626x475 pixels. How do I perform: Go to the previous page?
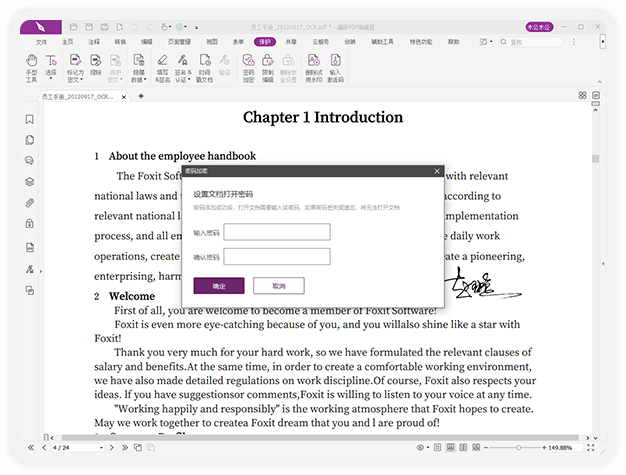(44, 448)
